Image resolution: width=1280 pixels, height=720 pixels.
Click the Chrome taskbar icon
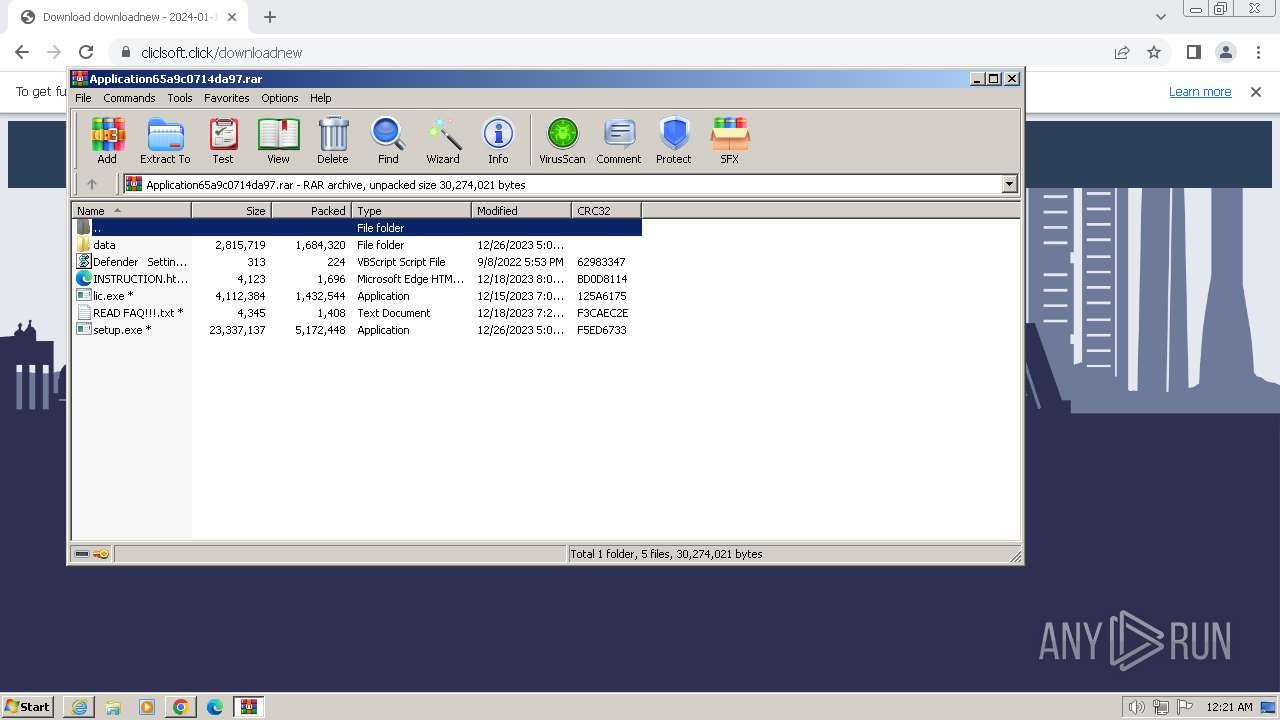click(181, 706)
